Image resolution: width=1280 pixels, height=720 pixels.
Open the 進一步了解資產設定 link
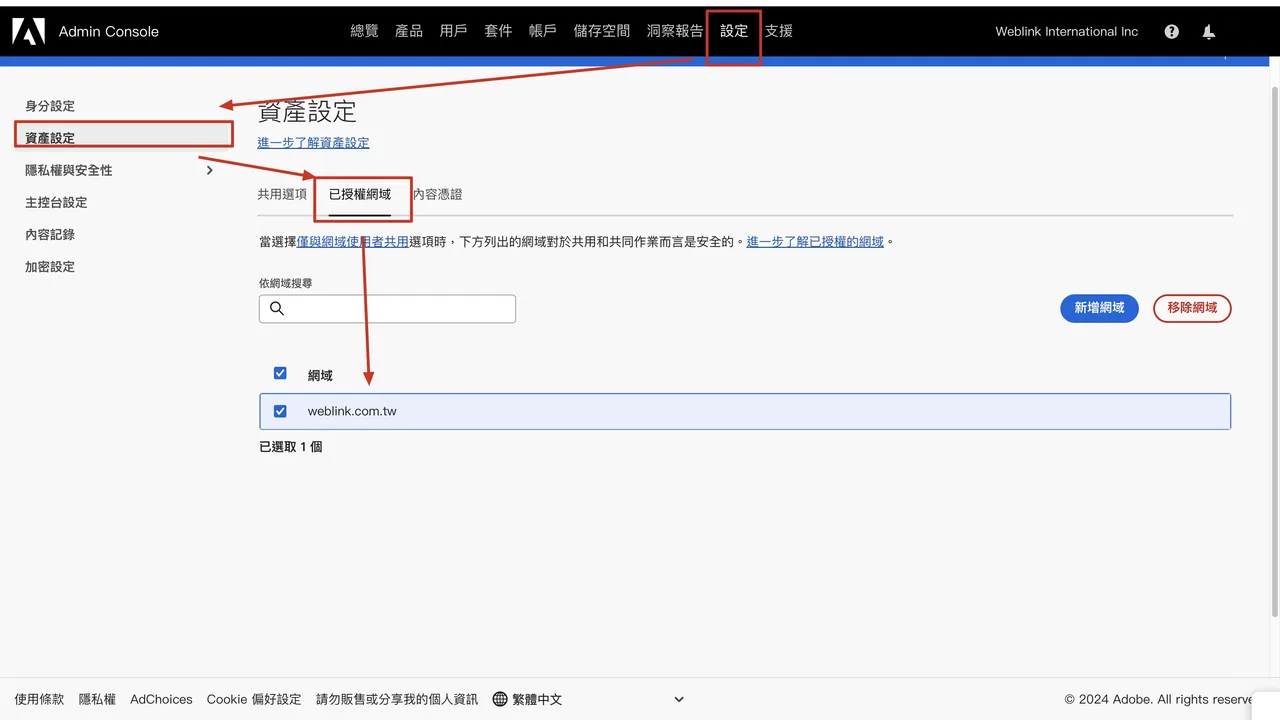click(x=313, y=143)
